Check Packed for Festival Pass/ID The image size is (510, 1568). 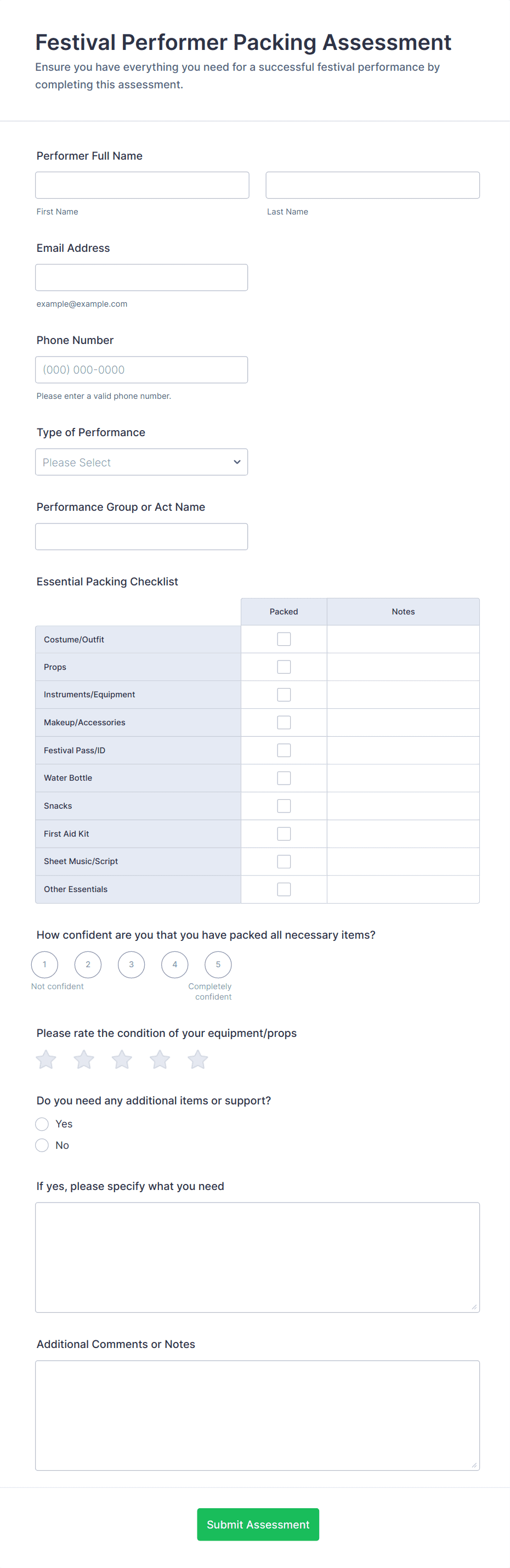click(284, 751)
